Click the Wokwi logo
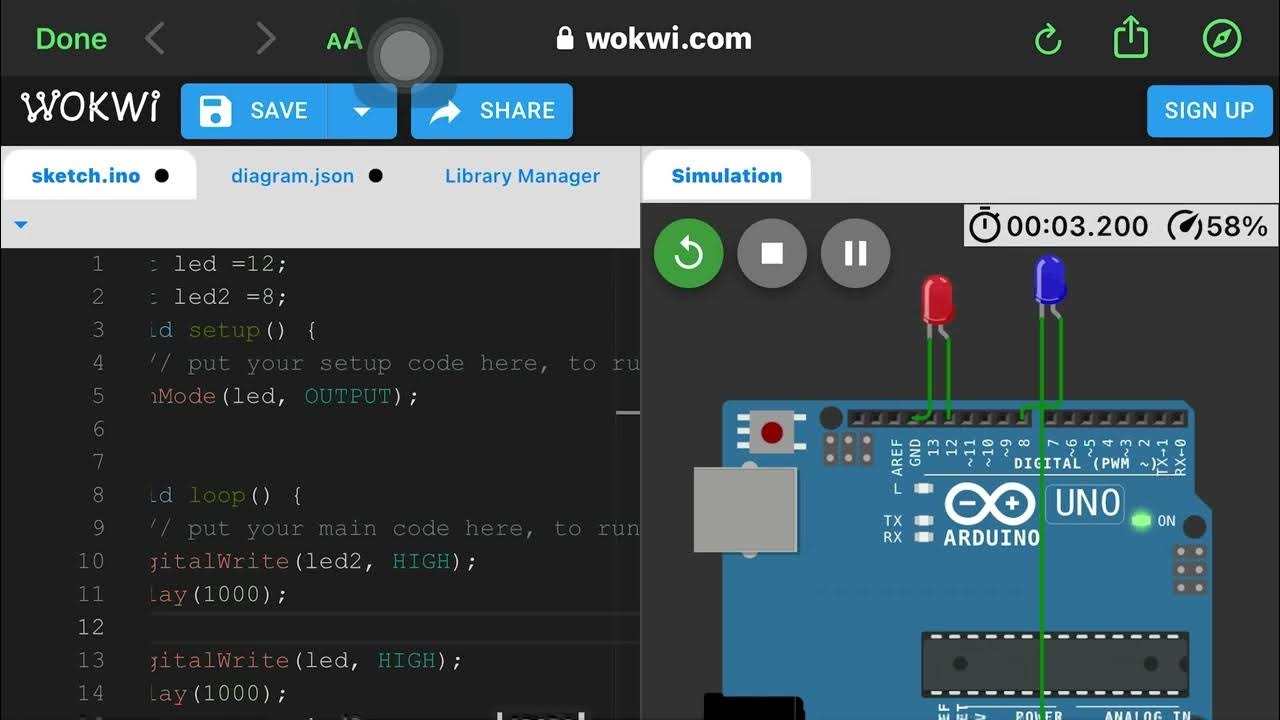1280x720 pixels. click(x=90, y=108)
